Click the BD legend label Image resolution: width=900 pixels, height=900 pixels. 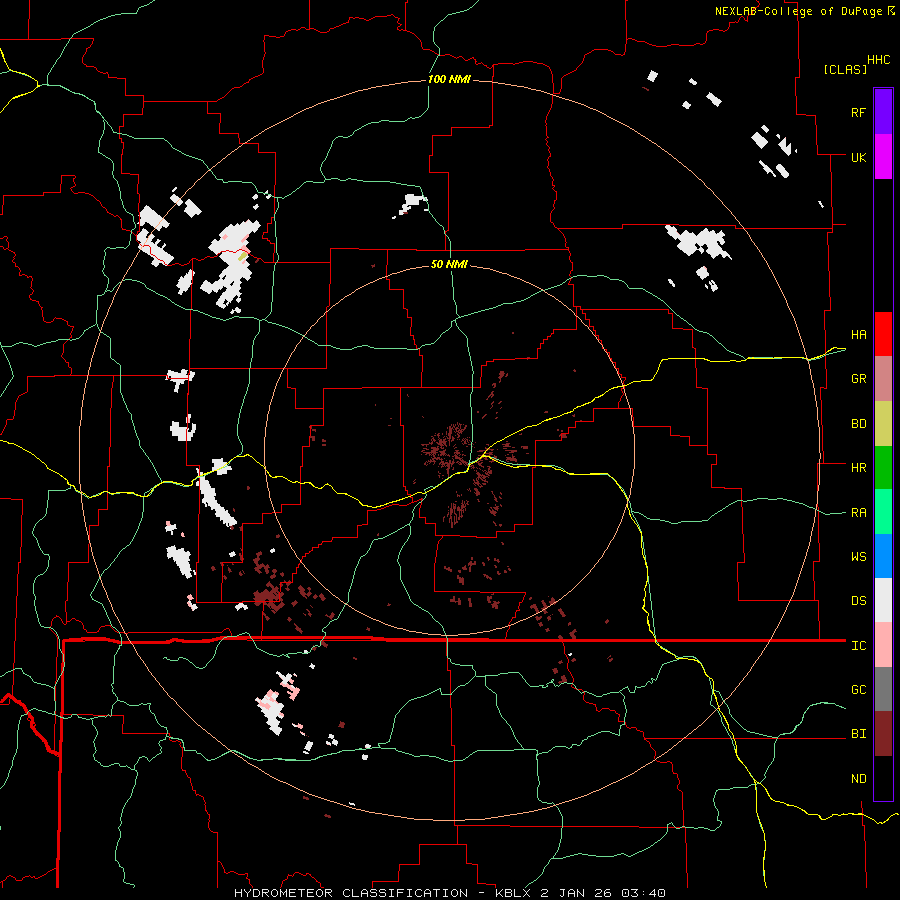[x=859, y=424]
